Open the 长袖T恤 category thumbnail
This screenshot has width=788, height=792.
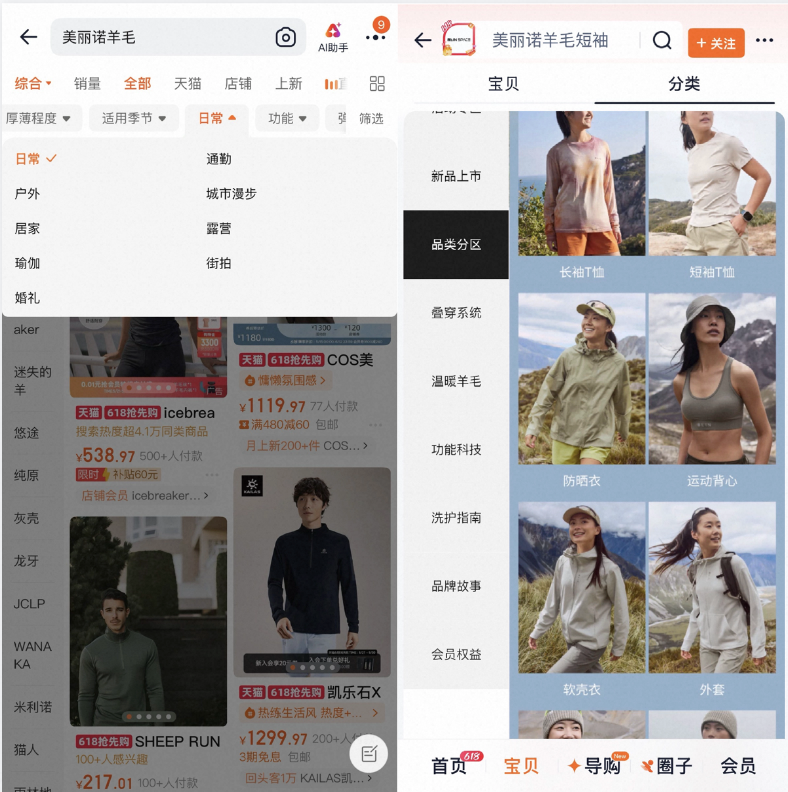point(581,184)
